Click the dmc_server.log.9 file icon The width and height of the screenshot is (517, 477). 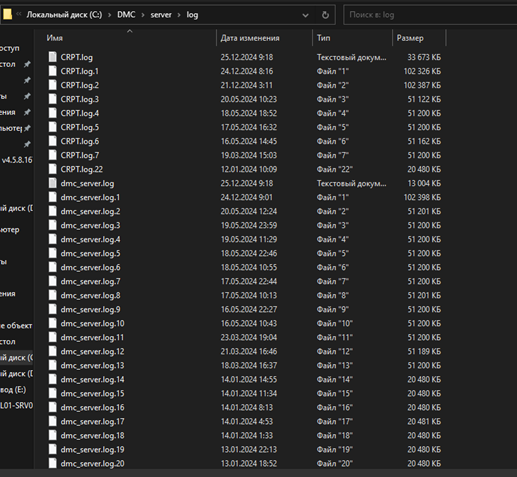[52, 309]
